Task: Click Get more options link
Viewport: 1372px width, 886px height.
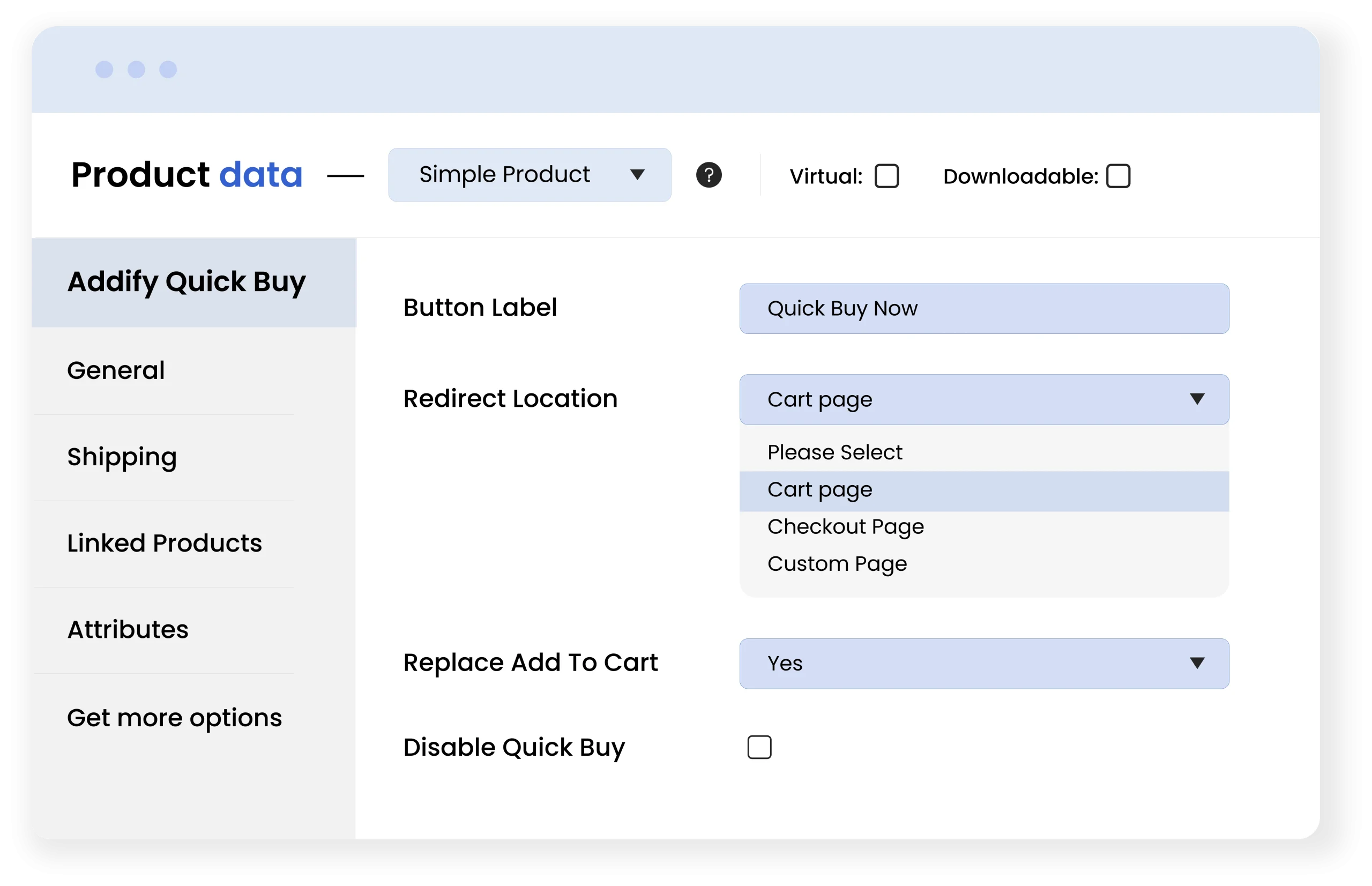Action: tap(174, 718)
